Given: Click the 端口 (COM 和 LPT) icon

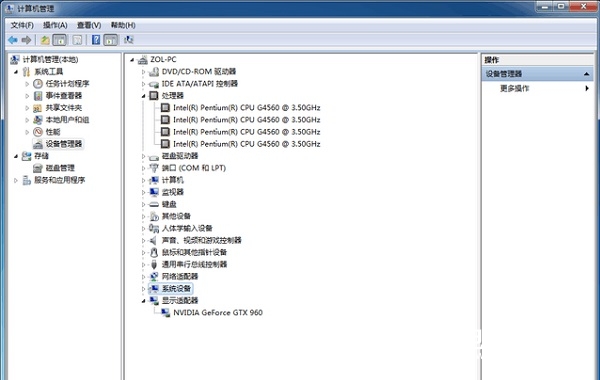Looking at the screenshot, I should pos(154,168).
